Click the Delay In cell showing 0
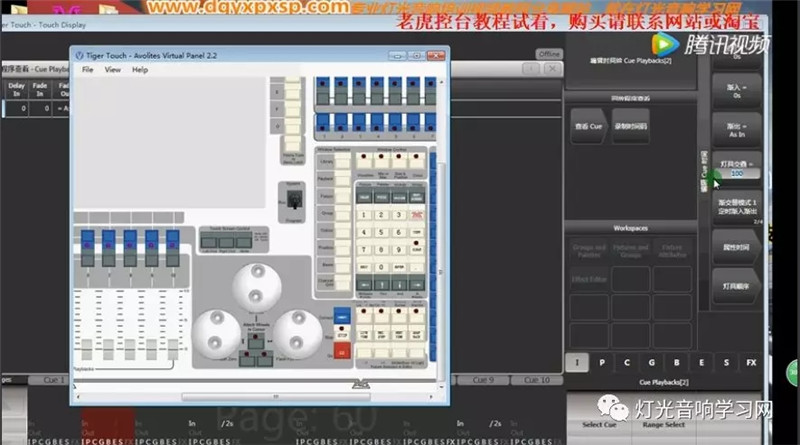Viewport: 800px width, 445px height. [16, 108]
